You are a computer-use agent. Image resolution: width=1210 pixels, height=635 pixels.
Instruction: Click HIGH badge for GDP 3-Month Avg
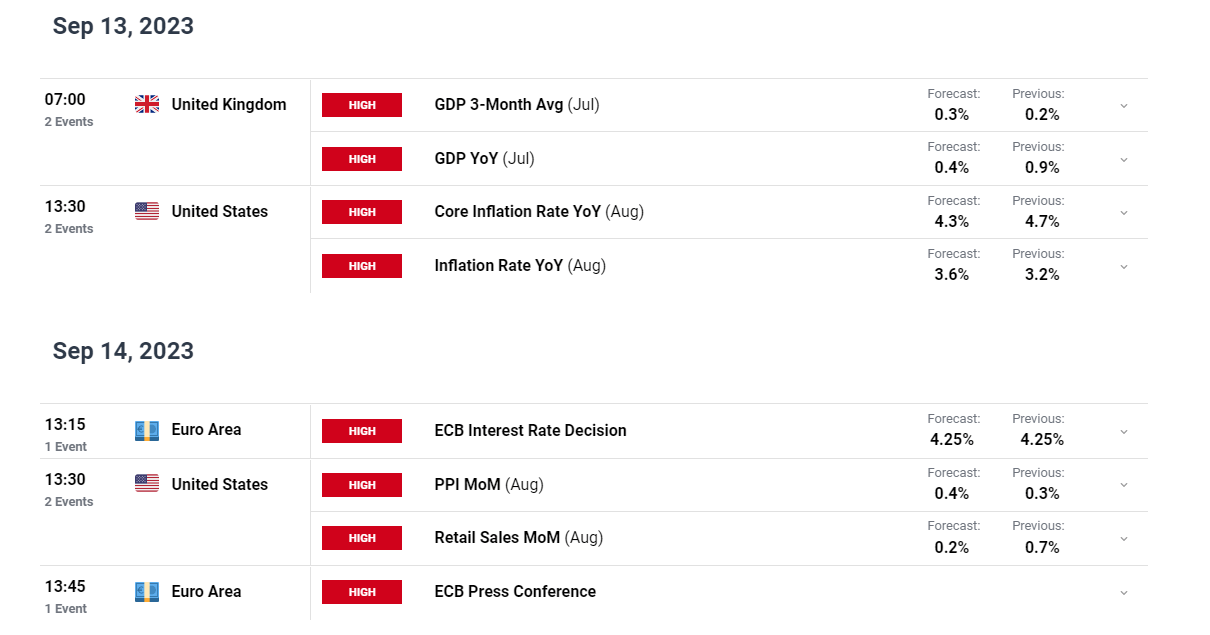(362, 105)
